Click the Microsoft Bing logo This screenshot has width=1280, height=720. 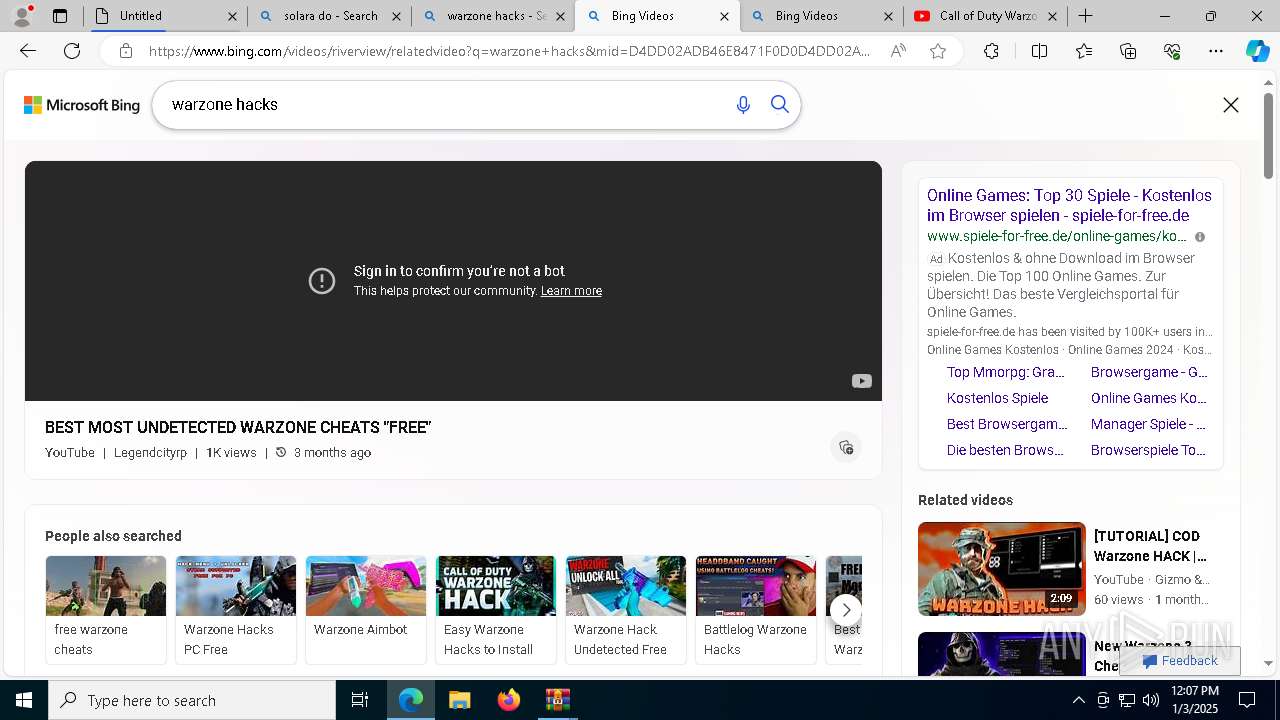[x=82, y=105]
